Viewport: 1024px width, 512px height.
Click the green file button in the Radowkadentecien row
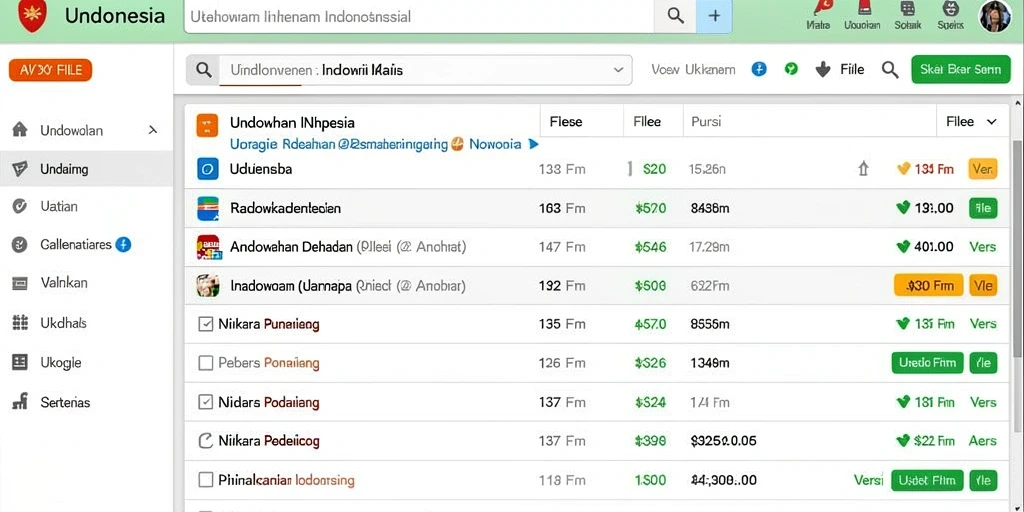pos(983,208)
